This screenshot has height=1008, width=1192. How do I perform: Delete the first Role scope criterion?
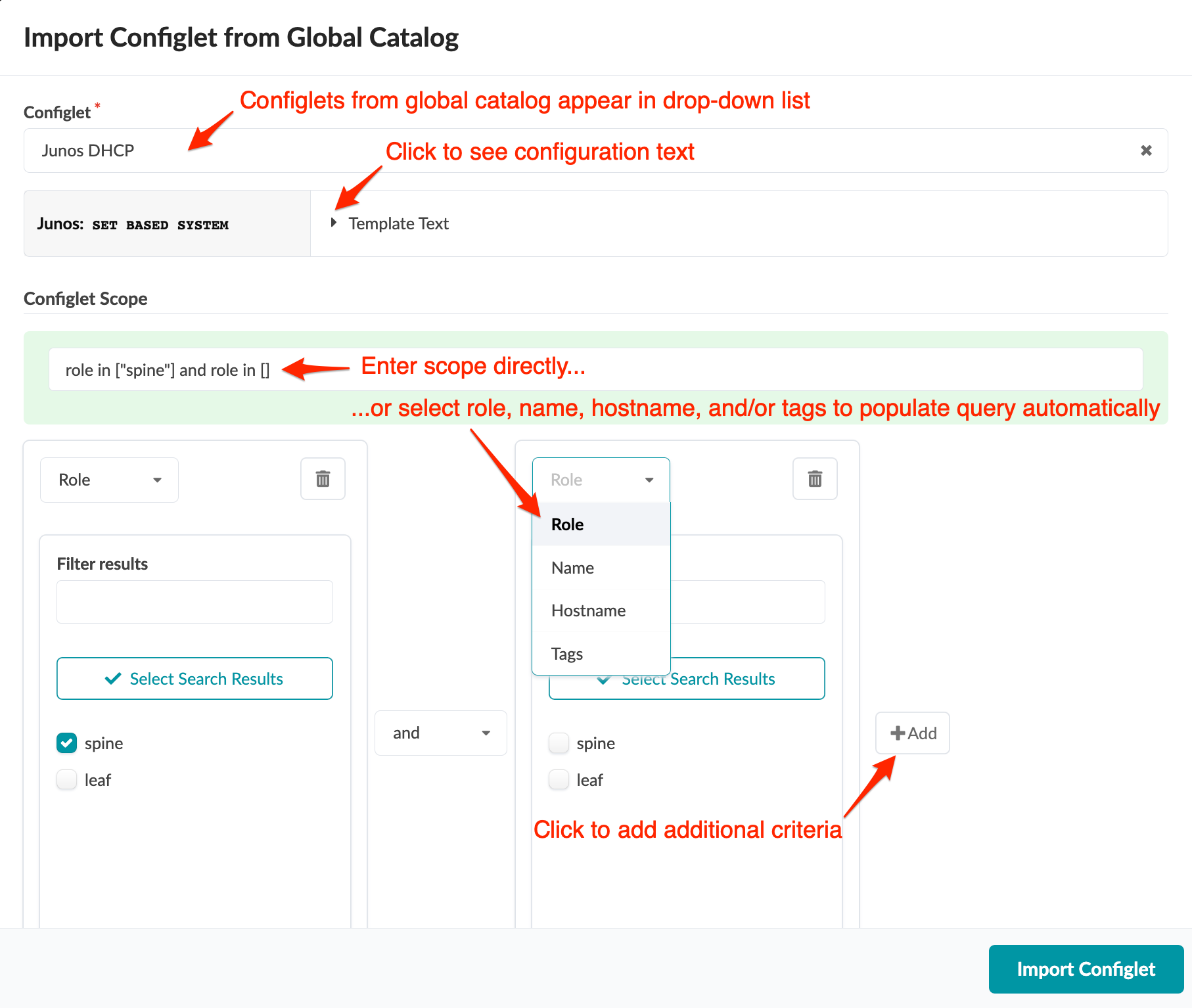tap(323, 479)
